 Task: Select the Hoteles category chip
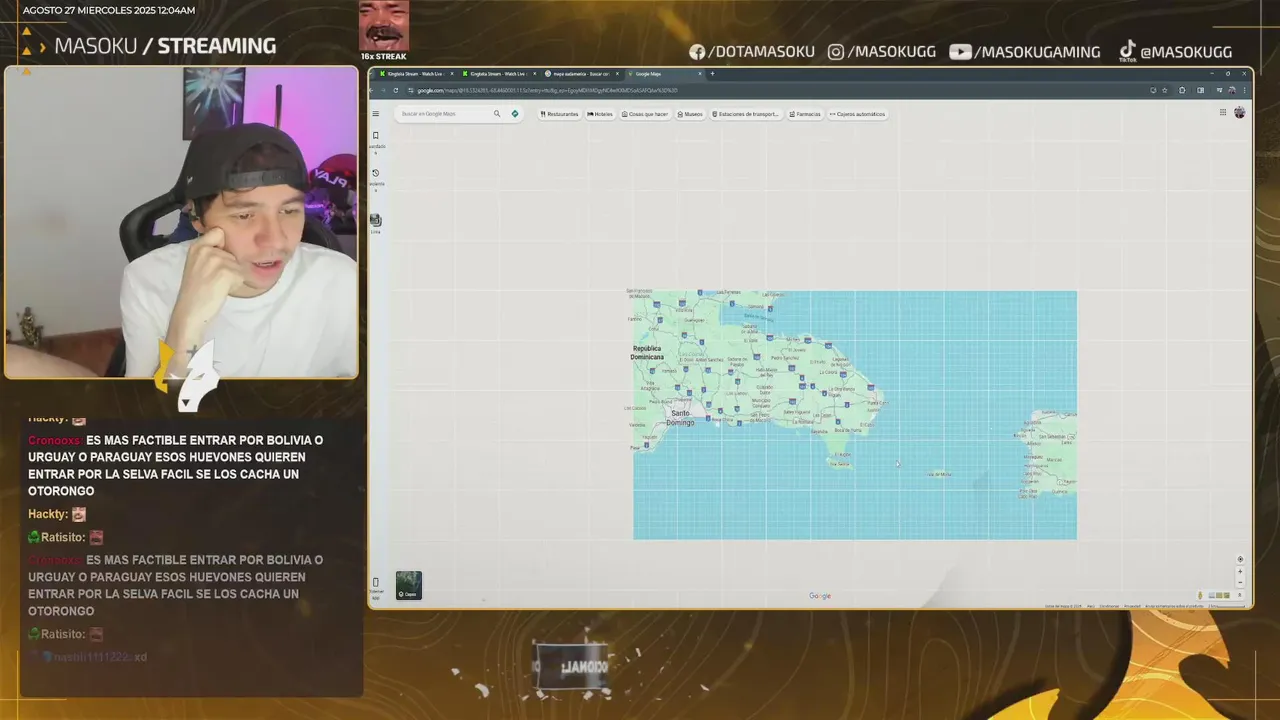[600, 114]
